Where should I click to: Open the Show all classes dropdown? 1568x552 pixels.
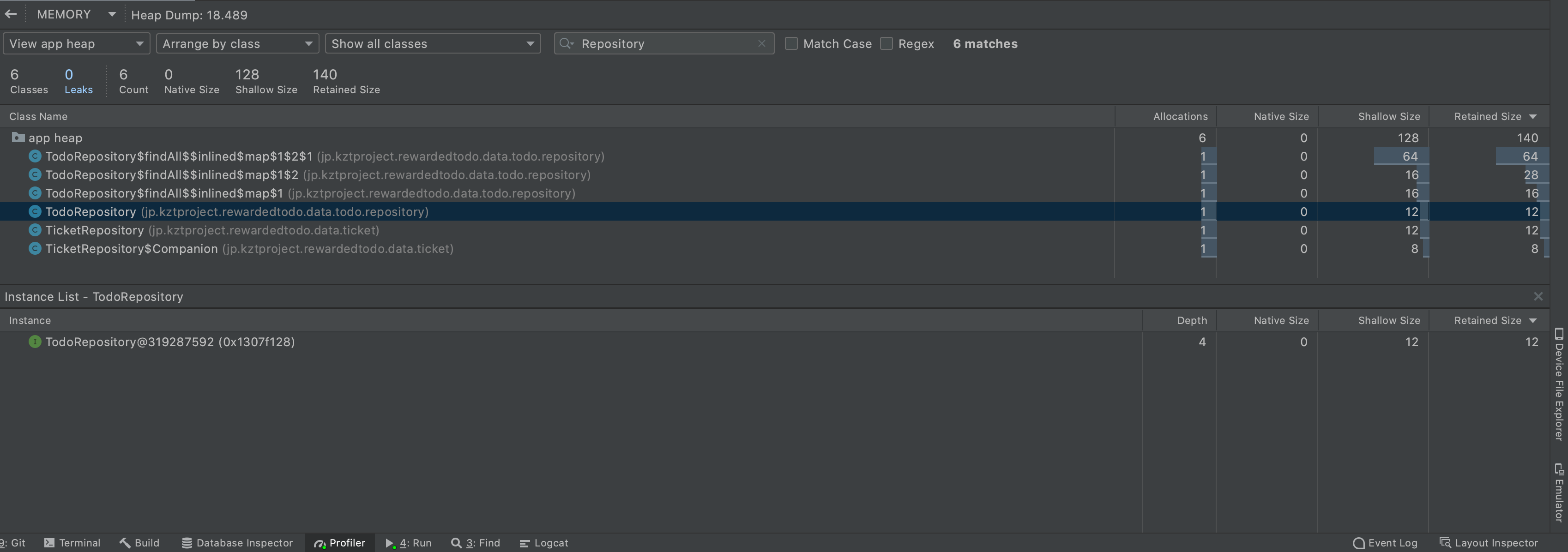(432, 43)
